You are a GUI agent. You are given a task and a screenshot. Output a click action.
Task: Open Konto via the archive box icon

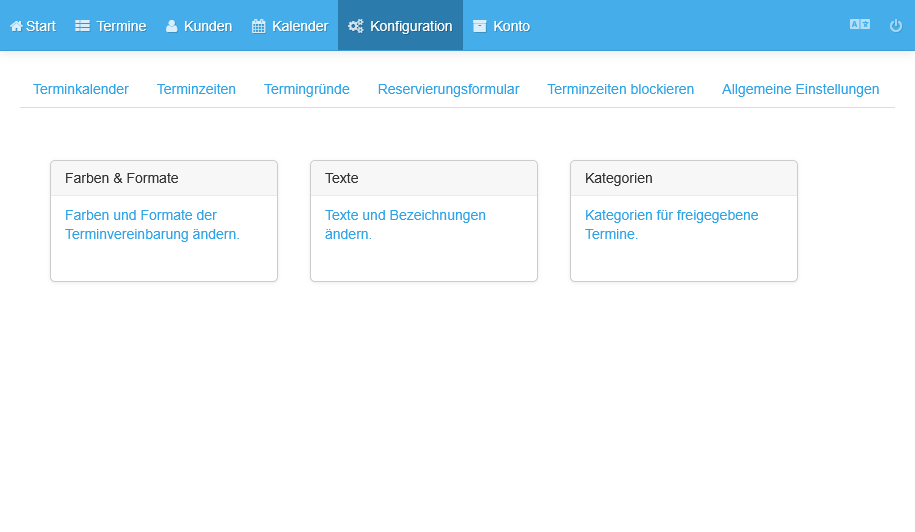coord(480,26)
